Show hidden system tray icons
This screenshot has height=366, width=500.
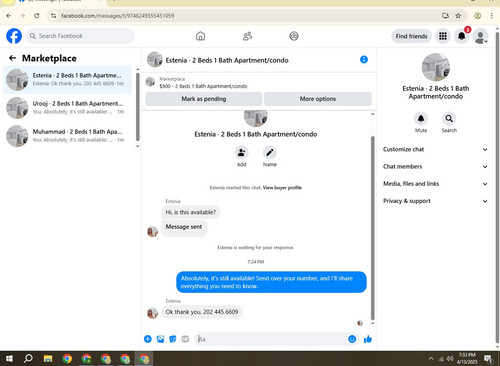(x=431, y=359)
